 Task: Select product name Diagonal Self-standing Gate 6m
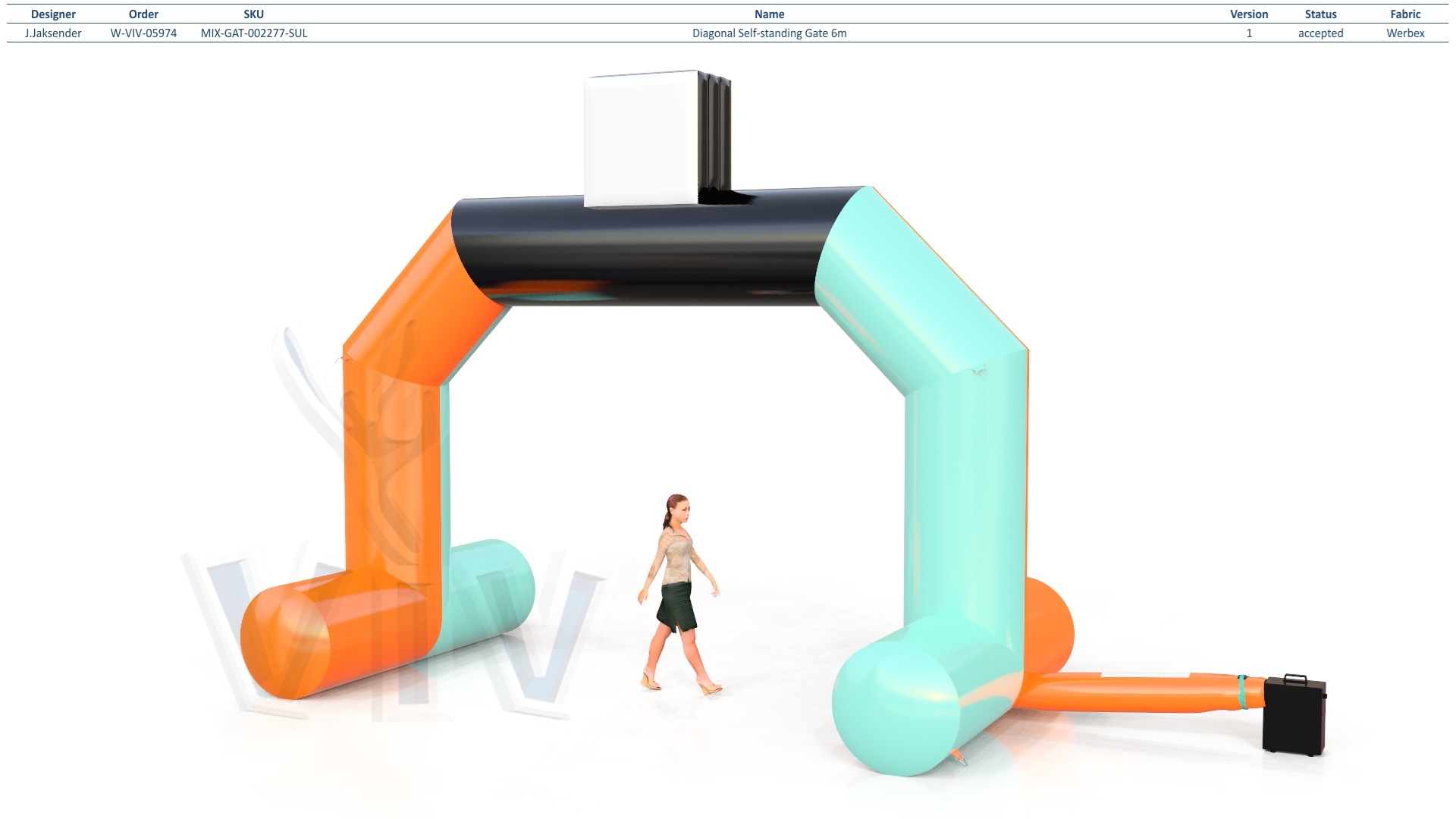tap(769, 33)
